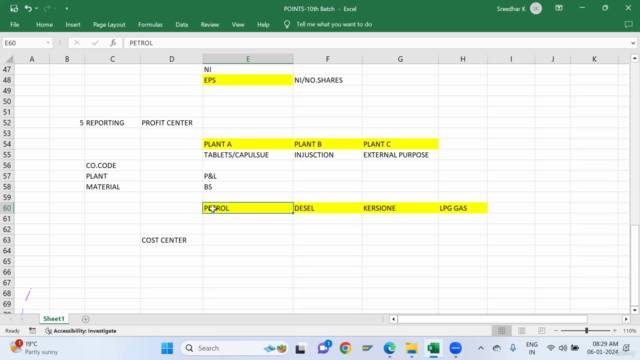
Task: Expand the formula bar chevron
Action: click(633, 43)
